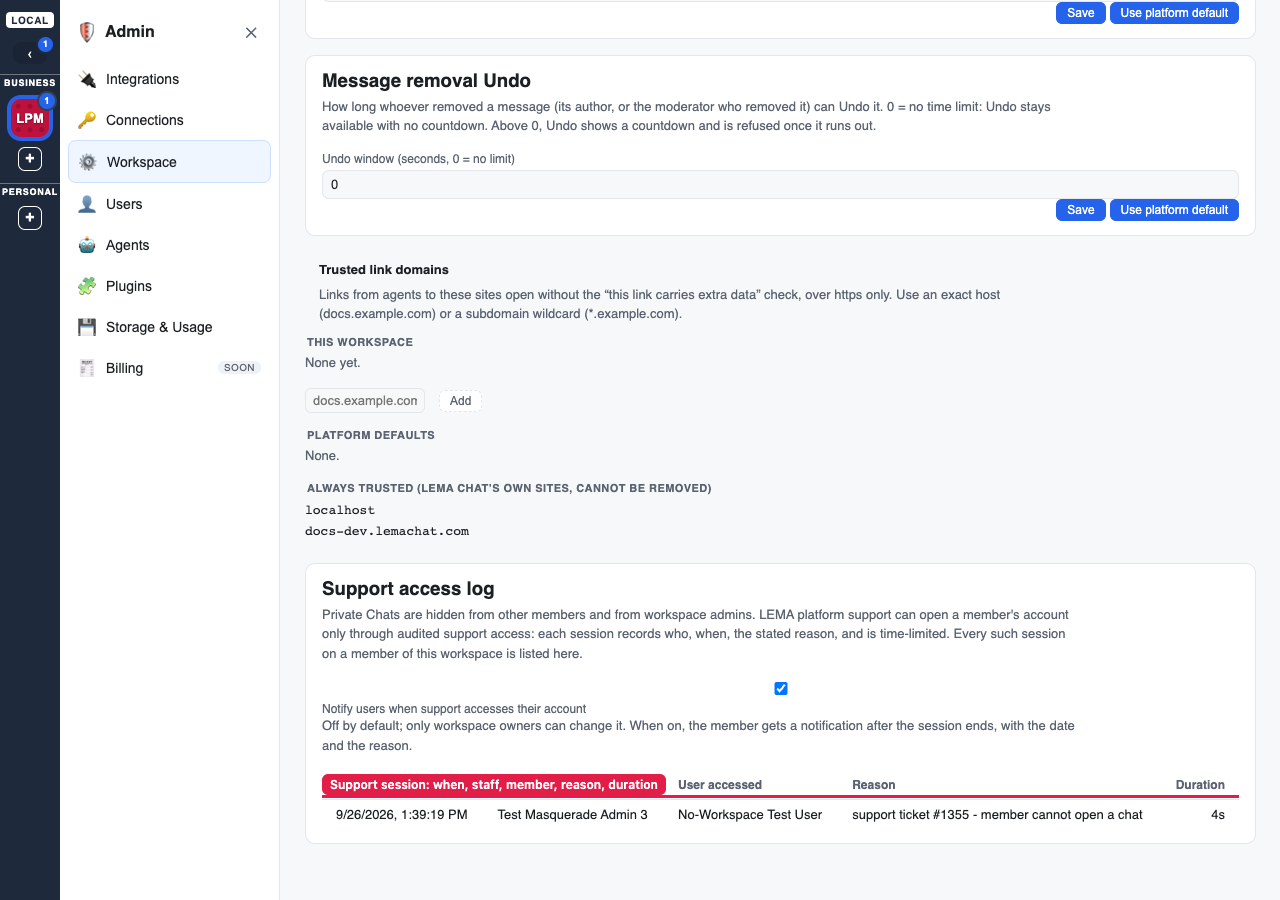Open Agents admin section
The height and width of the screenshot is (900, 1280).
click(x=169, y=245)
